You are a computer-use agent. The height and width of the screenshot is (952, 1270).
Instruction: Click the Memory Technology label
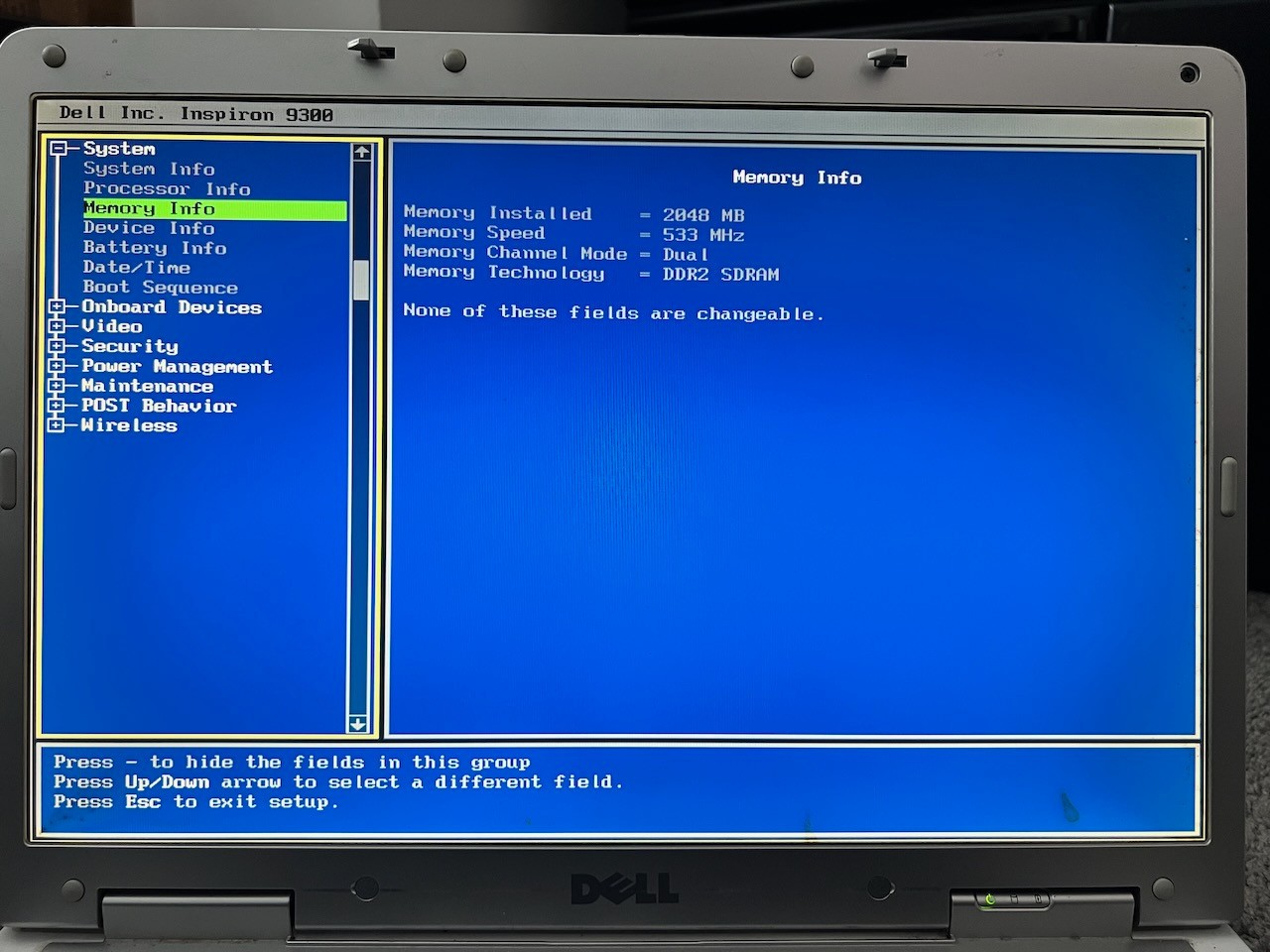click(x=503, y=273)
